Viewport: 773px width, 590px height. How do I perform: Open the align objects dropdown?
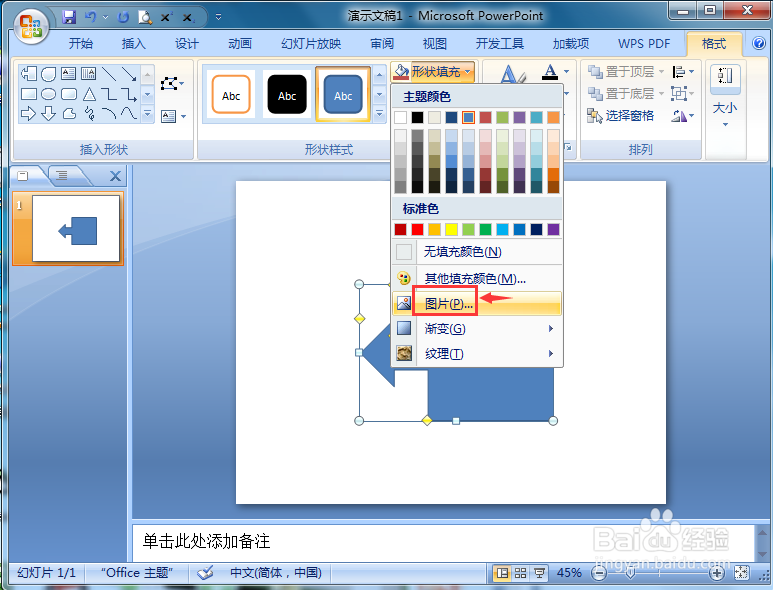[683, 72]
